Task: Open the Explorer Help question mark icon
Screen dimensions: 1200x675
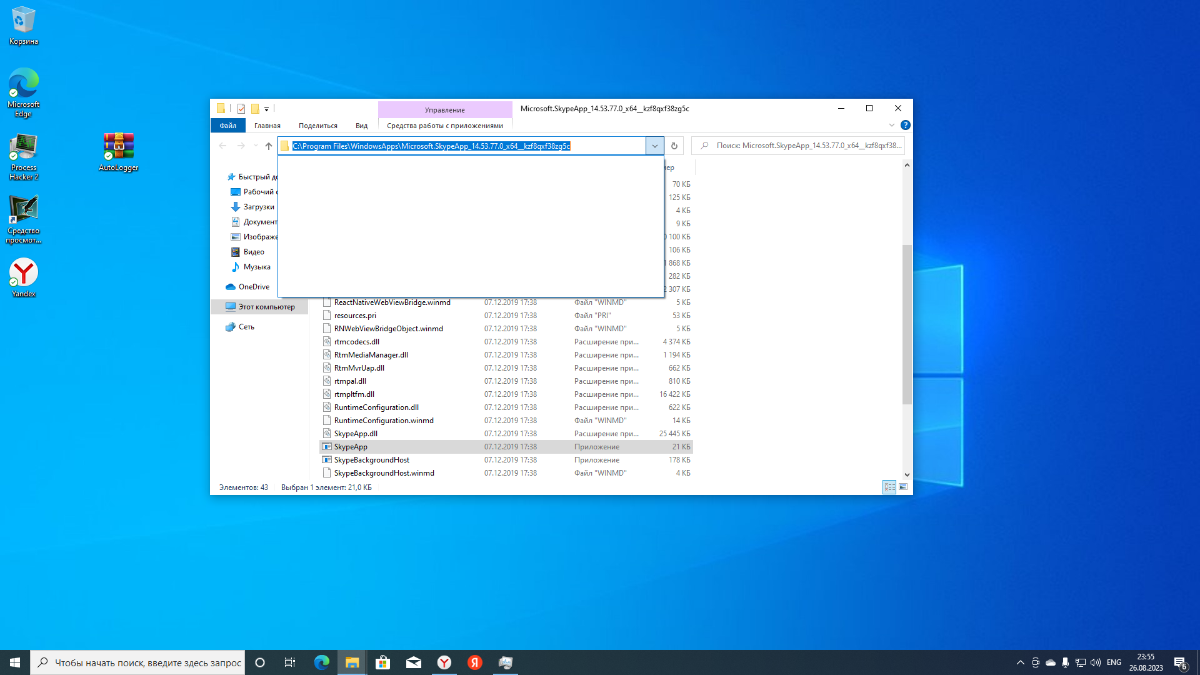Action: (x=905, y=125)
